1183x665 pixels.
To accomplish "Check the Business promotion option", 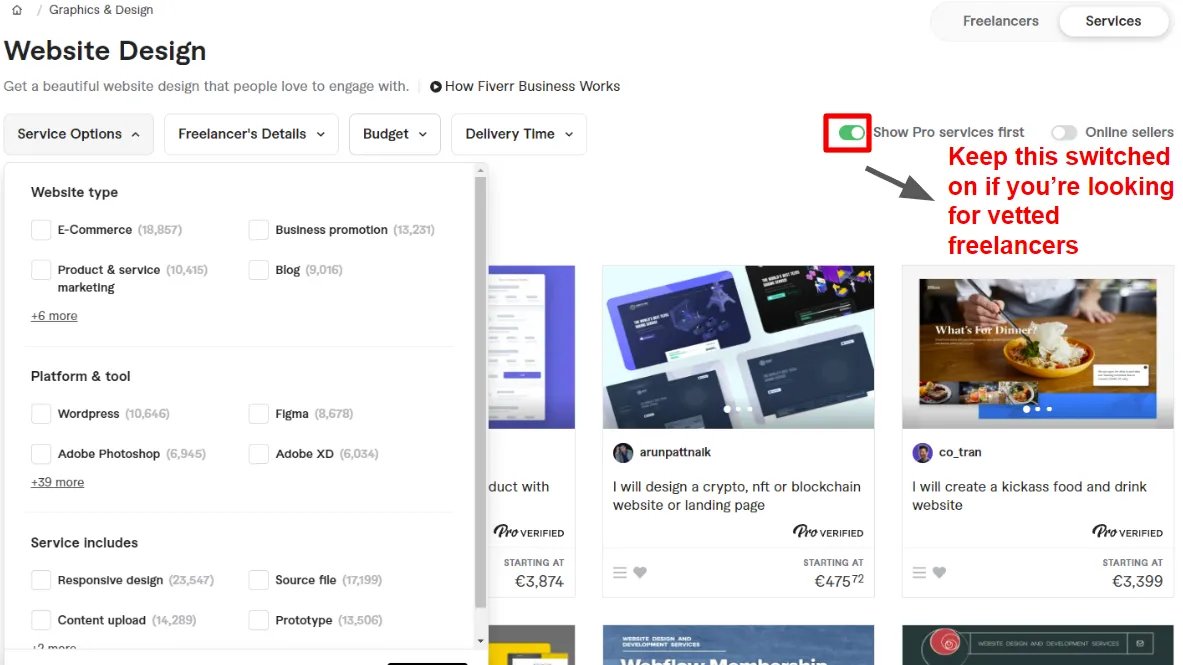I will (x=258, y=229).
